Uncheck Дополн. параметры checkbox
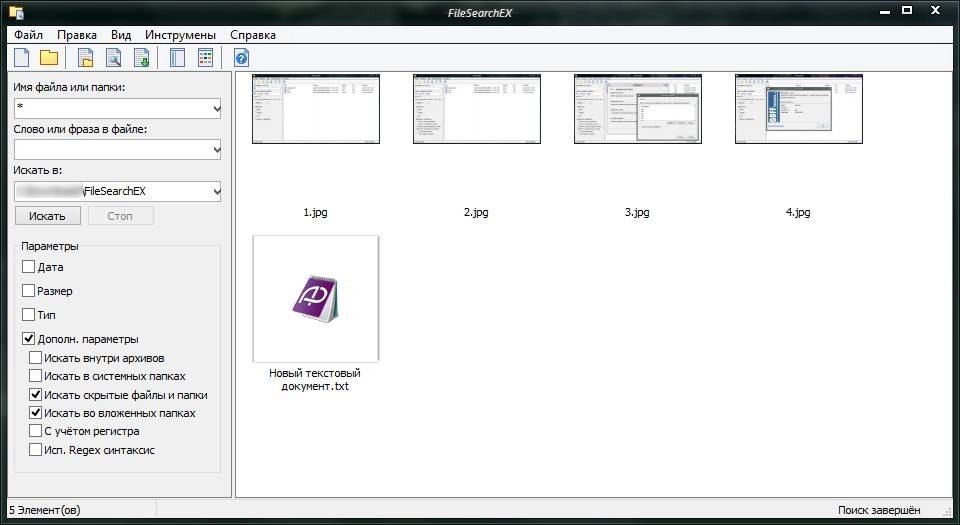This screenshot has height=525, width=960. [x=28, y=338]
